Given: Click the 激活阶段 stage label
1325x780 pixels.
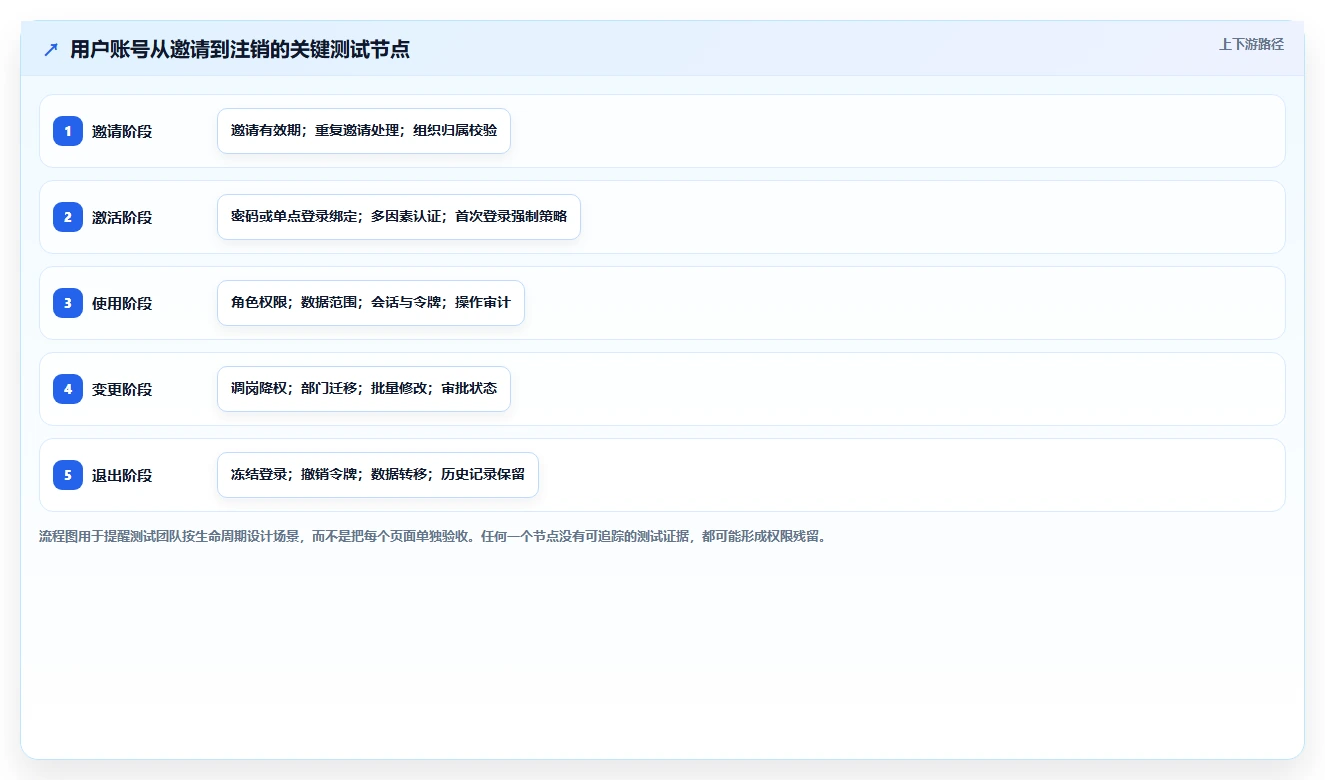Looking at the screenshot, I should coord(122,217).
